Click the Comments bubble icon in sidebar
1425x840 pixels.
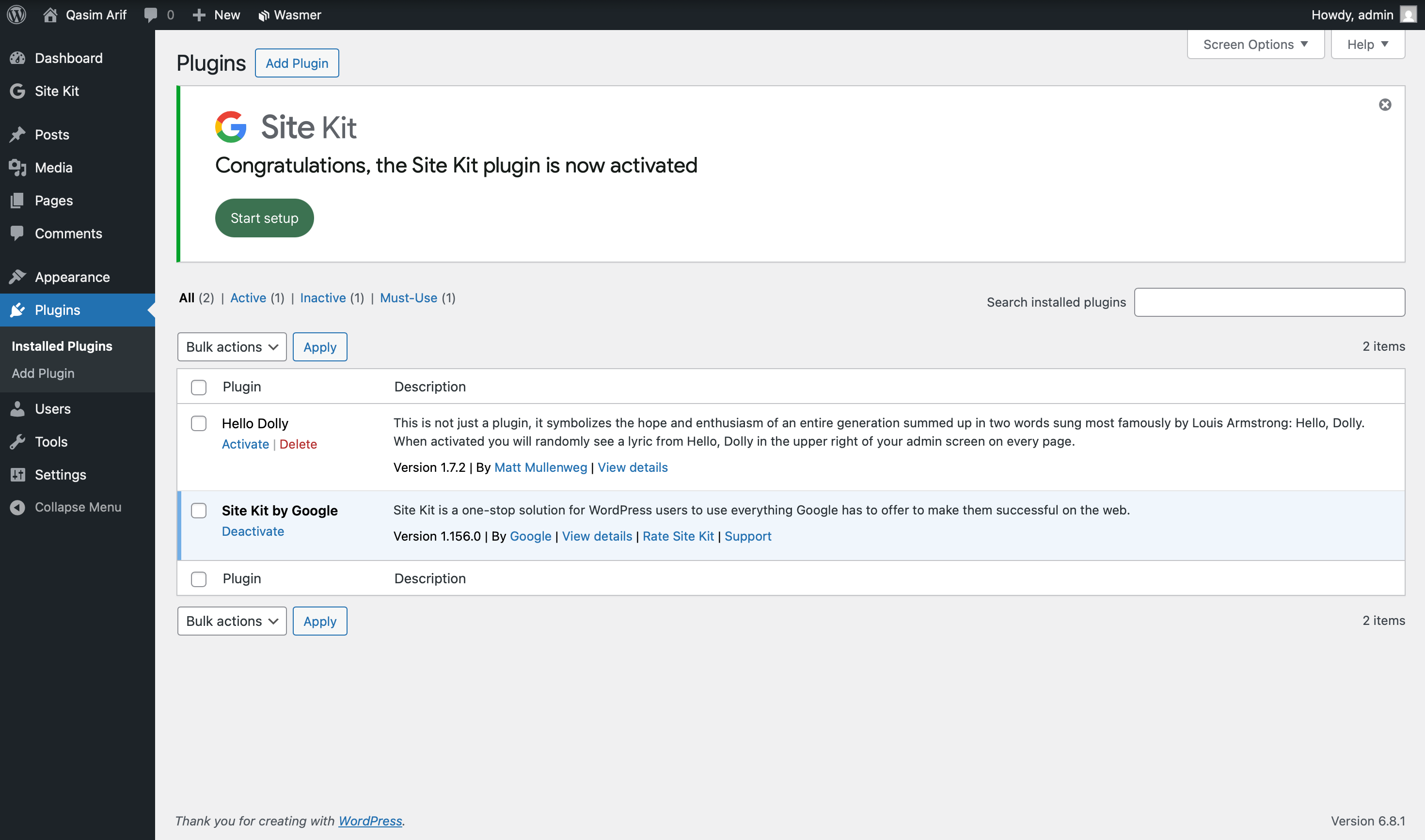tap(17, 233)
